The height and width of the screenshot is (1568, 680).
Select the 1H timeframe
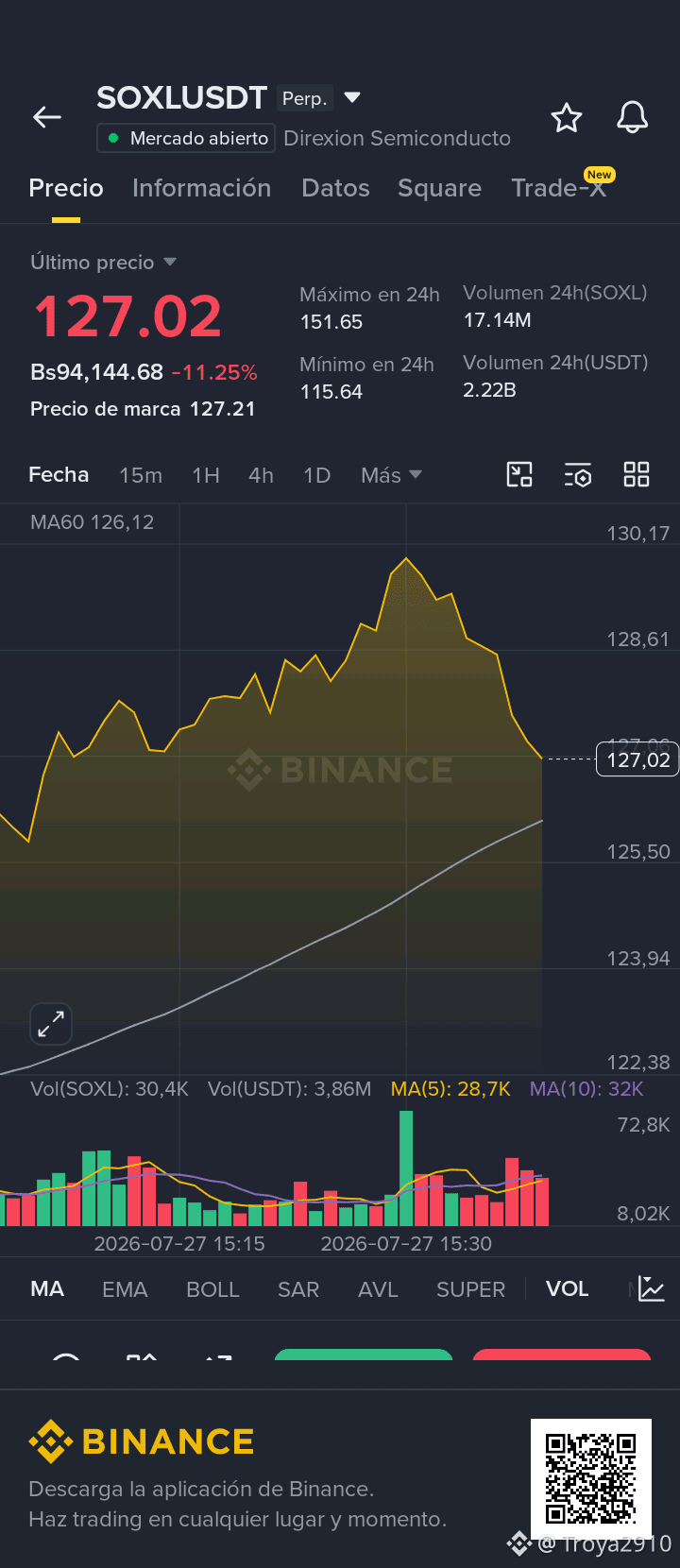[x=206, y=475]
